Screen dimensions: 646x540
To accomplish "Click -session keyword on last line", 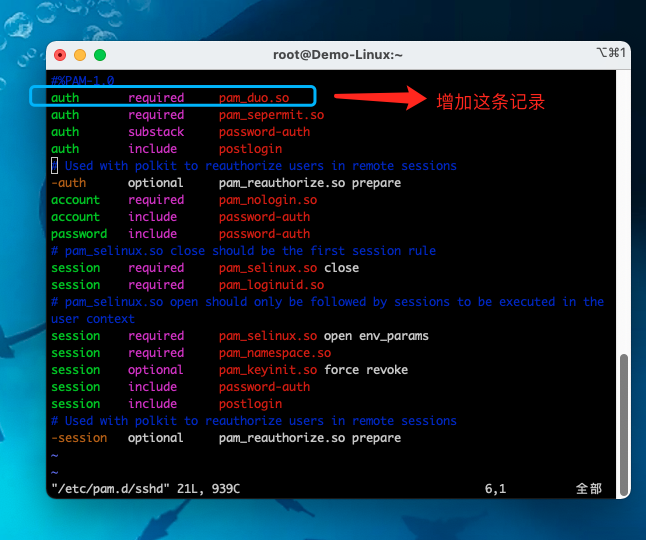I will point(79,438).
